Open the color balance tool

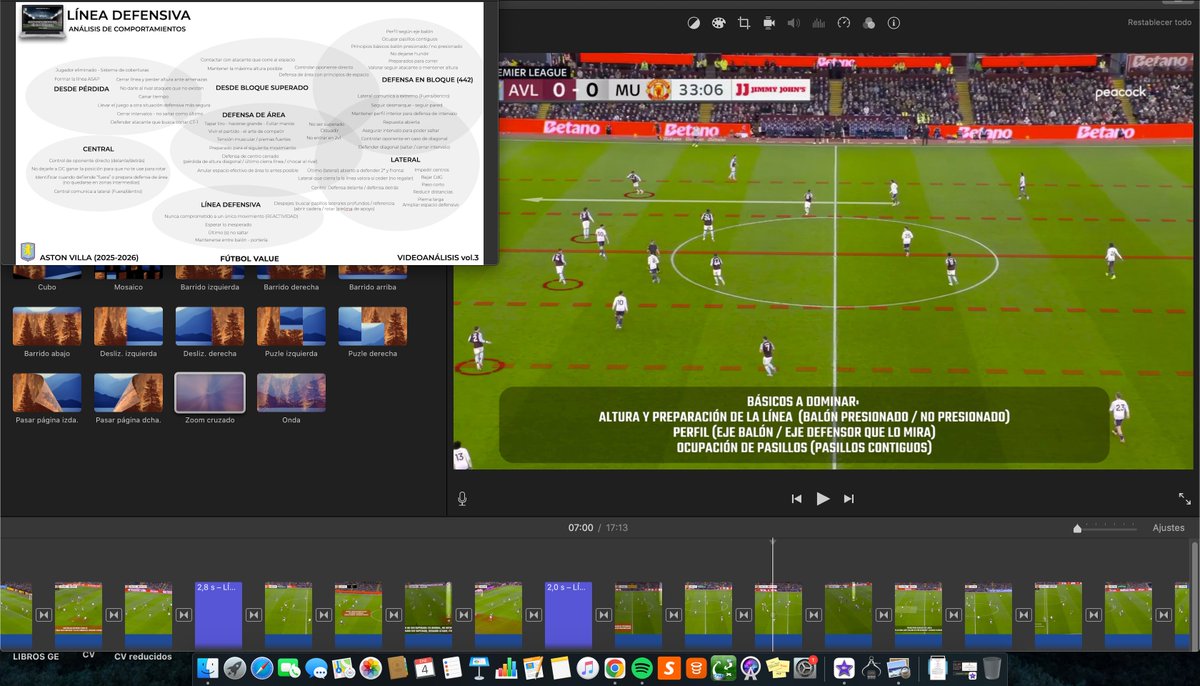[694, 23]
